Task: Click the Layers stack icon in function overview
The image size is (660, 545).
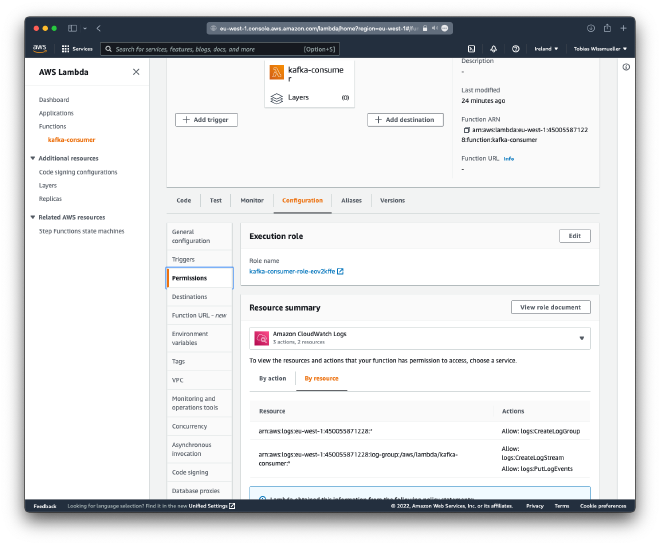Action: [x=277, y=98]
